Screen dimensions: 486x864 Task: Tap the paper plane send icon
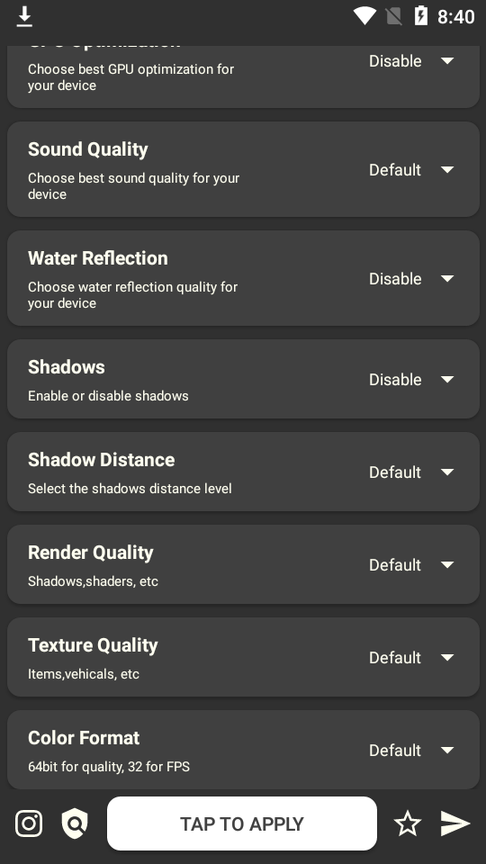(x=455, y=824)
